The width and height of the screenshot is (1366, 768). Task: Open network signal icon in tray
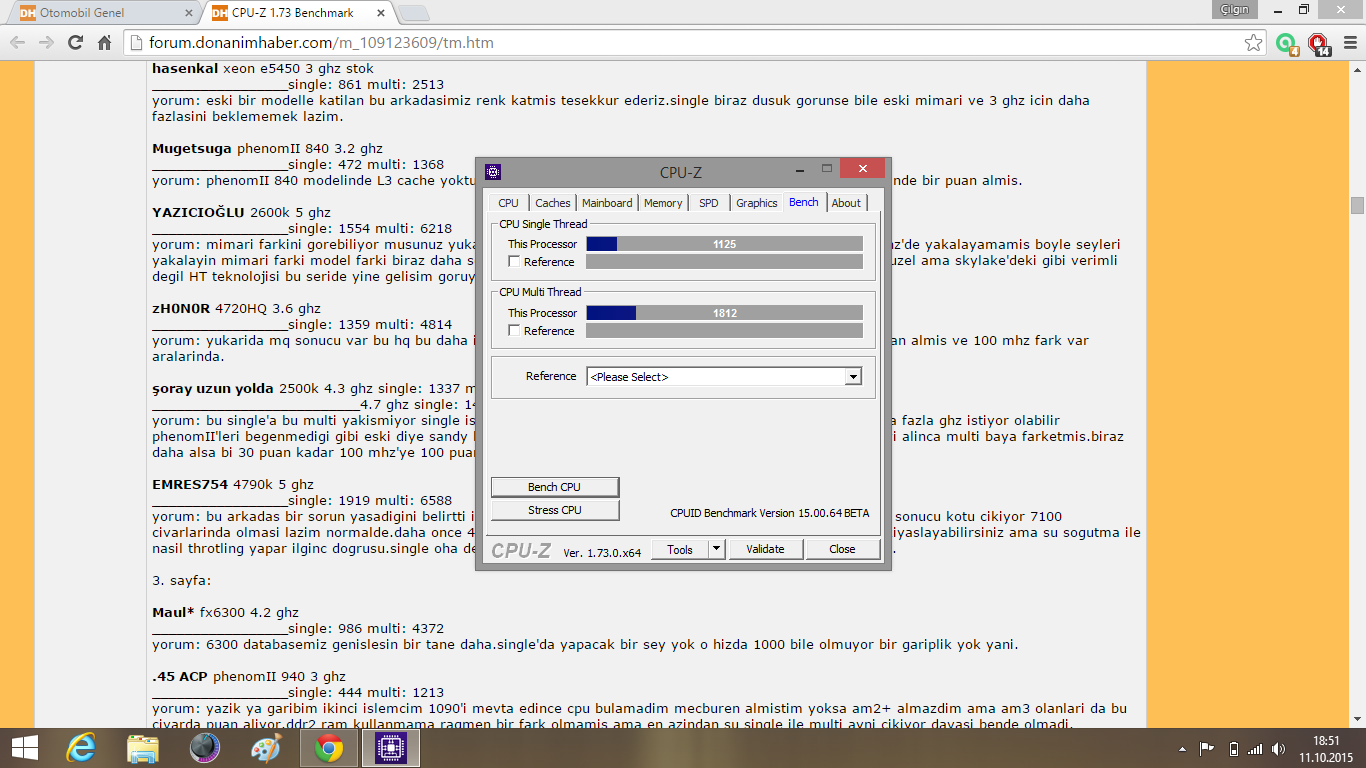pyautogui.click(x=1256, y=749)
